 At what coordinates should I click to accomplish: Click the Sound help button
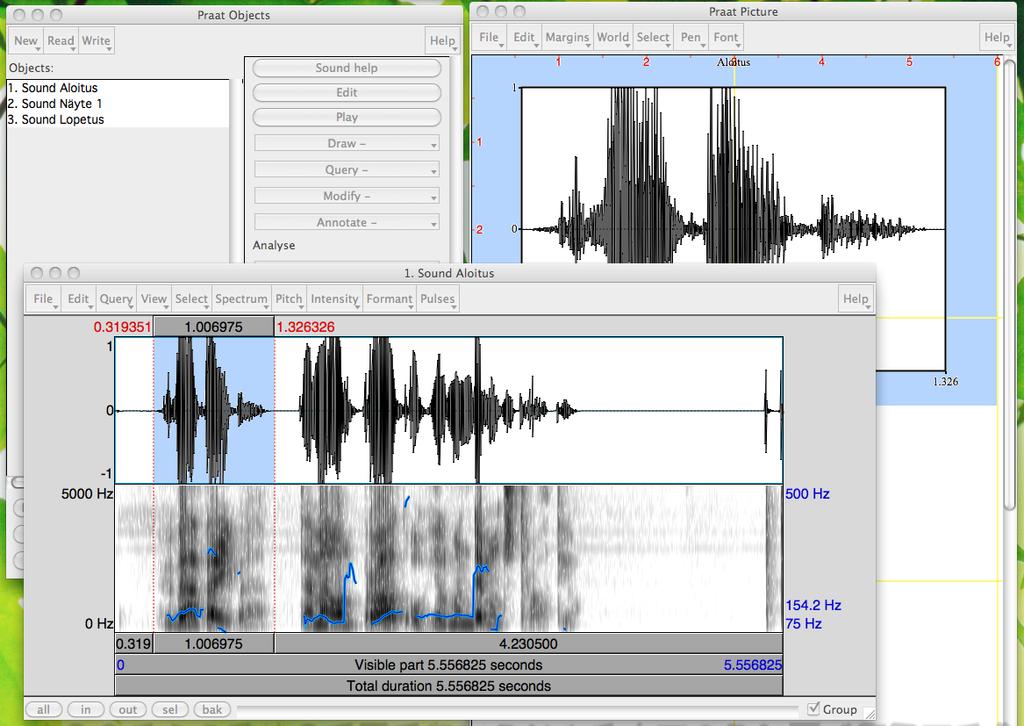point(347,68)
